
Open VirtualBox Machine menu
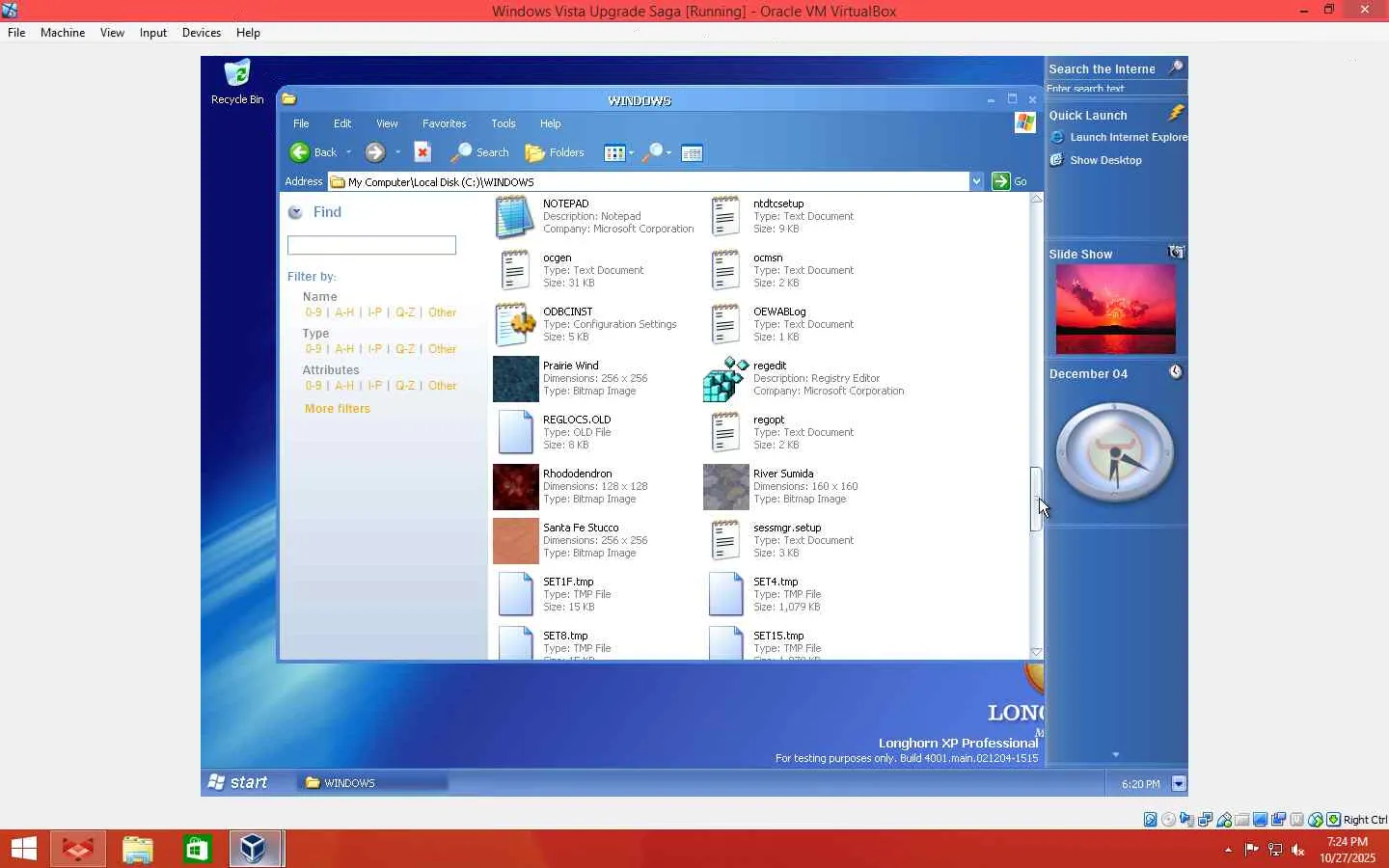pyautogui.click(x=63, y=33)
